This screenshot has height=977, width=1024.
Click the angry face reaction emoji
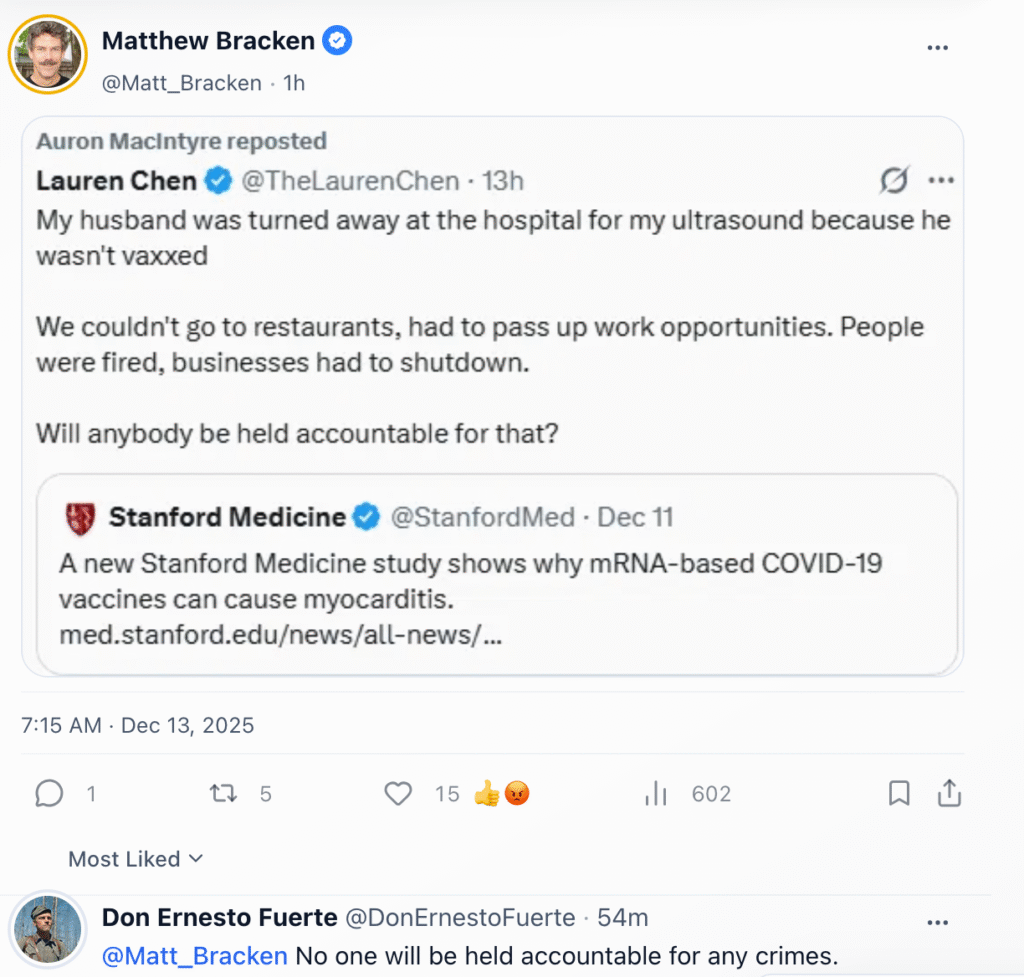pos(516,794)
